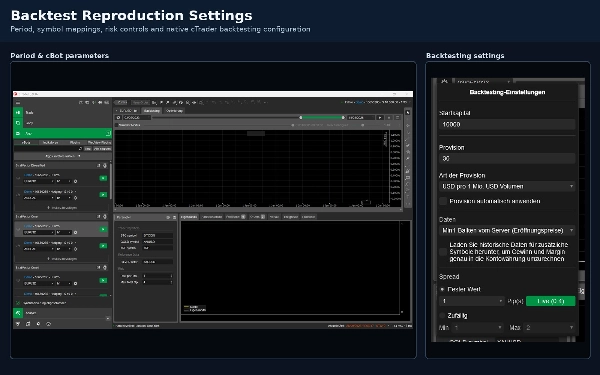Open the 'Art der Provision' dropdown
600x375 pixels.
507,186
